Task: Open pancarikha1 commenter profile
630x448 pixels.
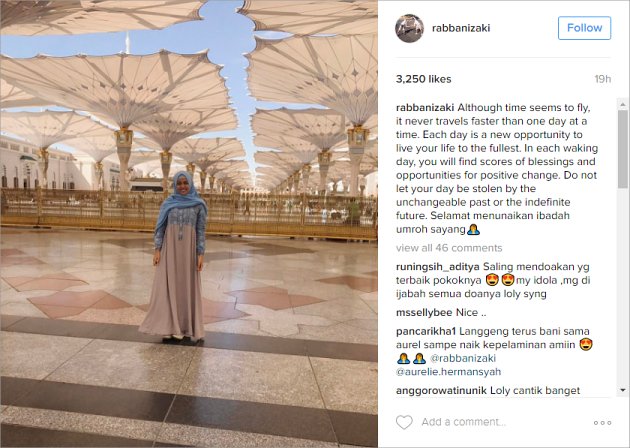Action: (x=426, y=331)
